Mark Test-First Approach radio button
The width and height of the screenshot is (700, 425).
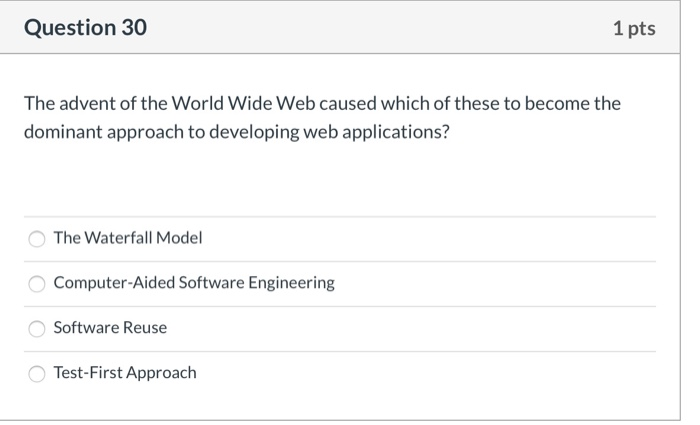click(37, 374)
